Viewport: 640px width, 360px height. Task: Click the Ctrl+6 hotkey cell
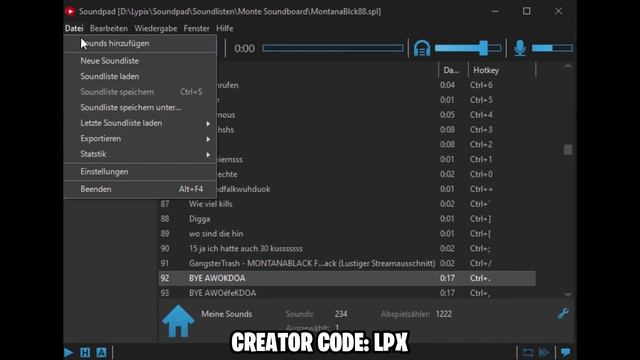pos(481,85)
